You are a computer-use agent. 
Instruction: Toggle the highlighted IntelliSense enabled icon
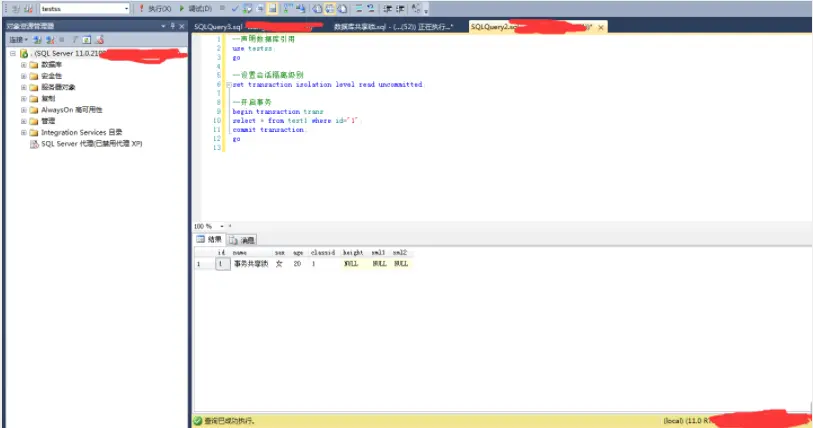(272, 9)
